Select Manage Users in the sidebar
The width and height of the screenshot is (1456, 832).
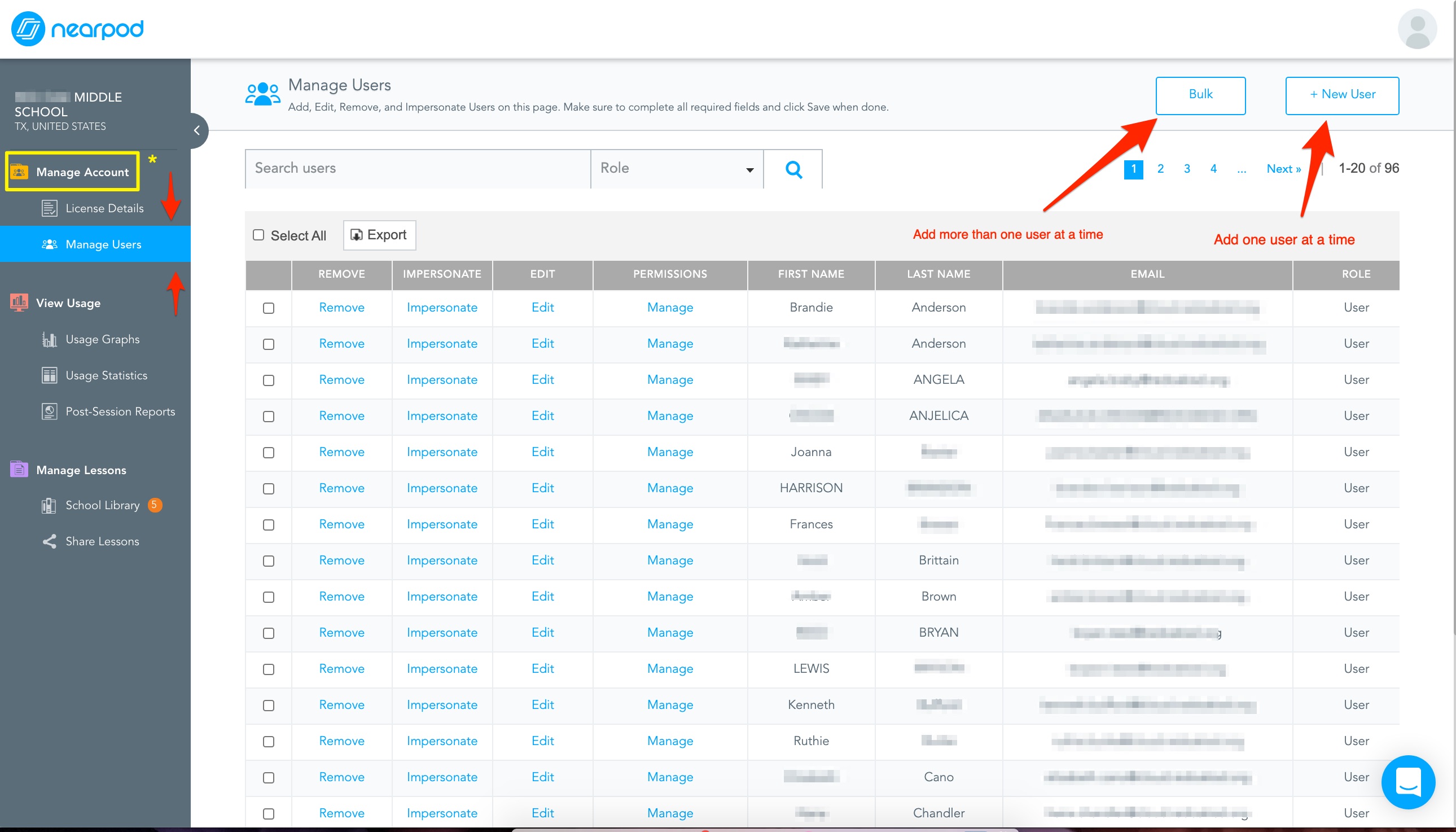click(x=103, y=244)
